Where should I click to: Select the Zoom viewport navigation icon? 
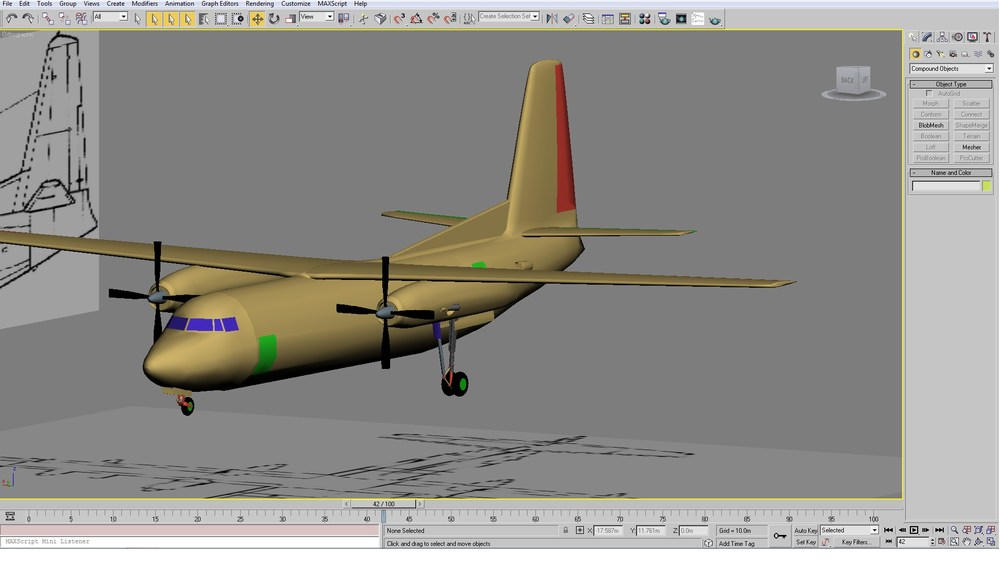pyautogui.click(x=954, y=530)
